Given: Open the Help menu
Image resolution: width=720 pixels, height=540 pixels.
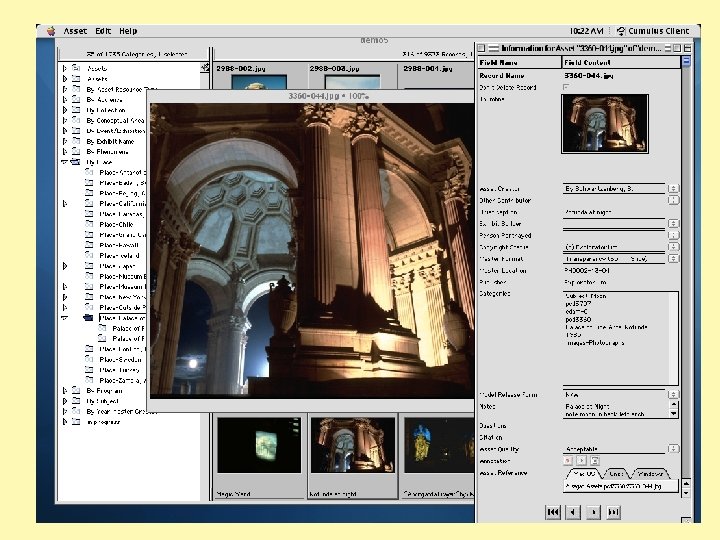Looking at the screenshot, I should point(128,31).
